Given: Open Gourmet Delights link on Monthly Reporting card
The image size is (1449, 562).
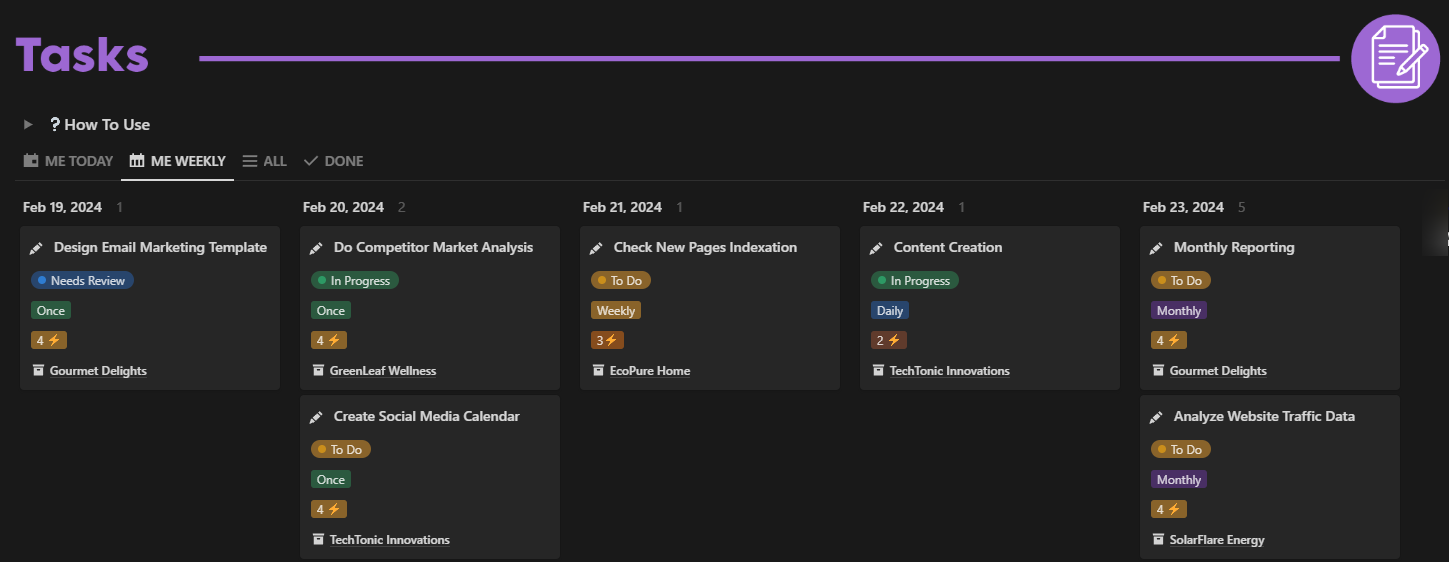Looking at the screenshot, I should point(1217,371).
